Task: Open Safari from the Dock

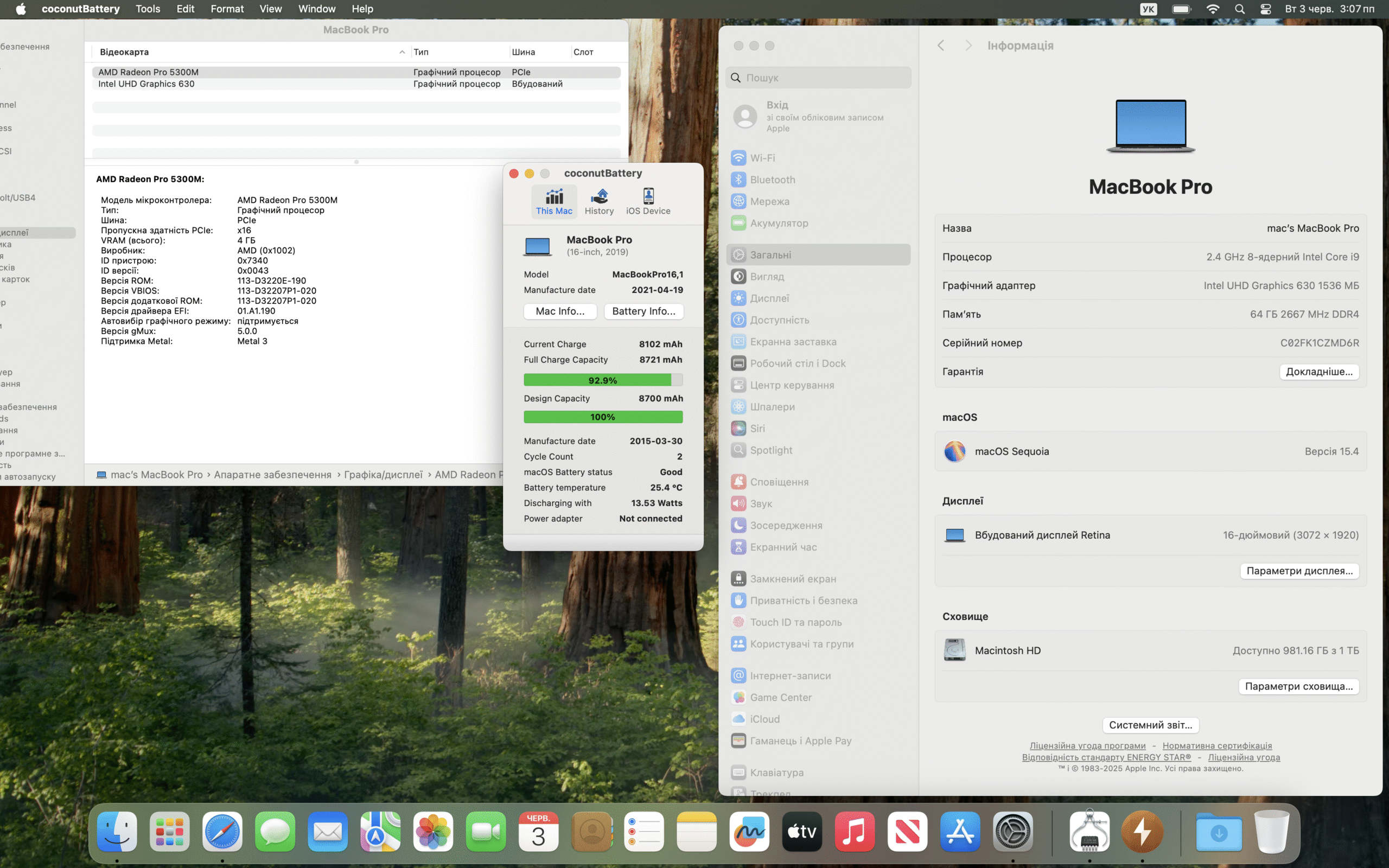Action: [x=222, y=831]
